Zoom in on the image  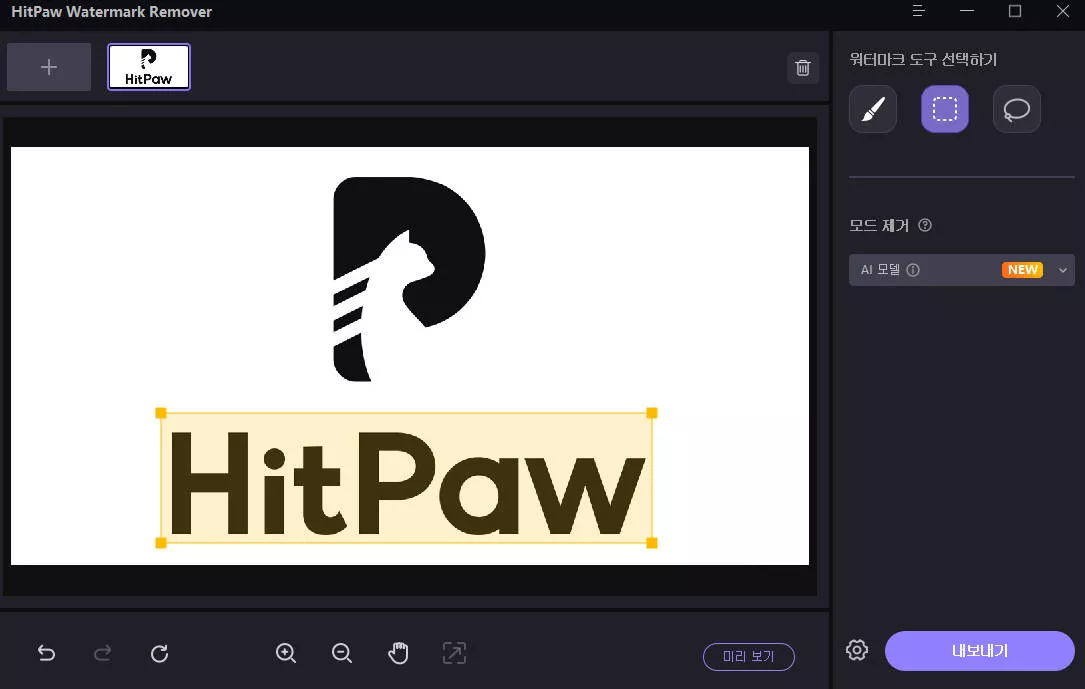pyautogui.click(x=285, y=653)
